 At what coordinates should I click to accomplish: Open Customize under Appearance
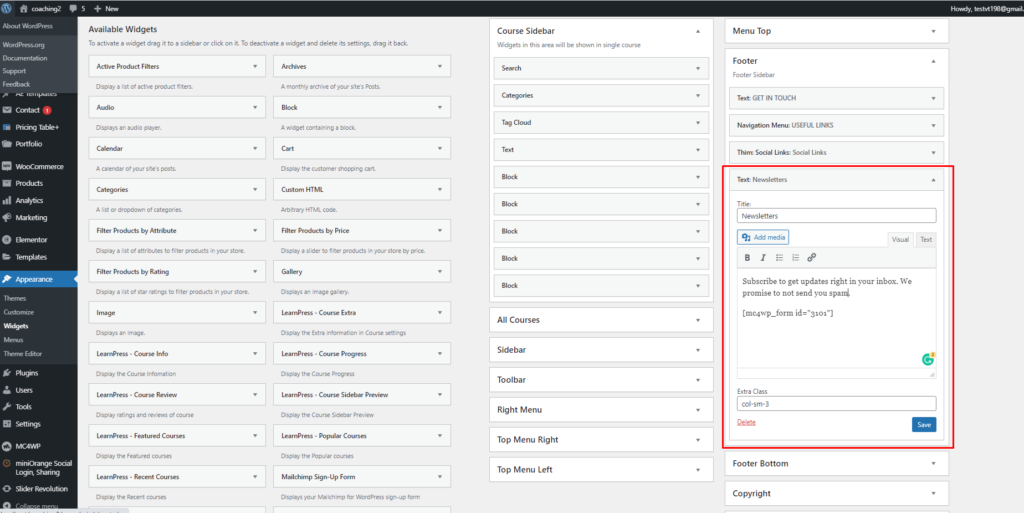click(19, 312)
